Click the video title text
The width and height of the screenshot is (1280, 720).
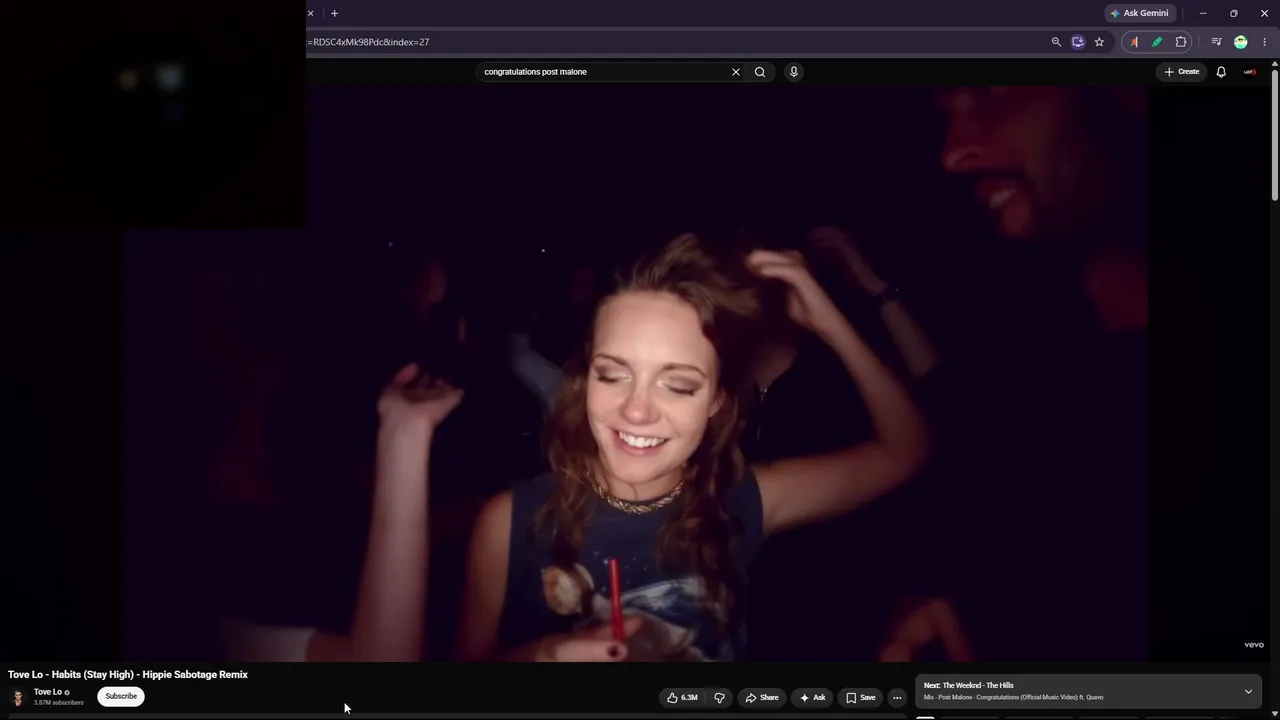[128, 675]
